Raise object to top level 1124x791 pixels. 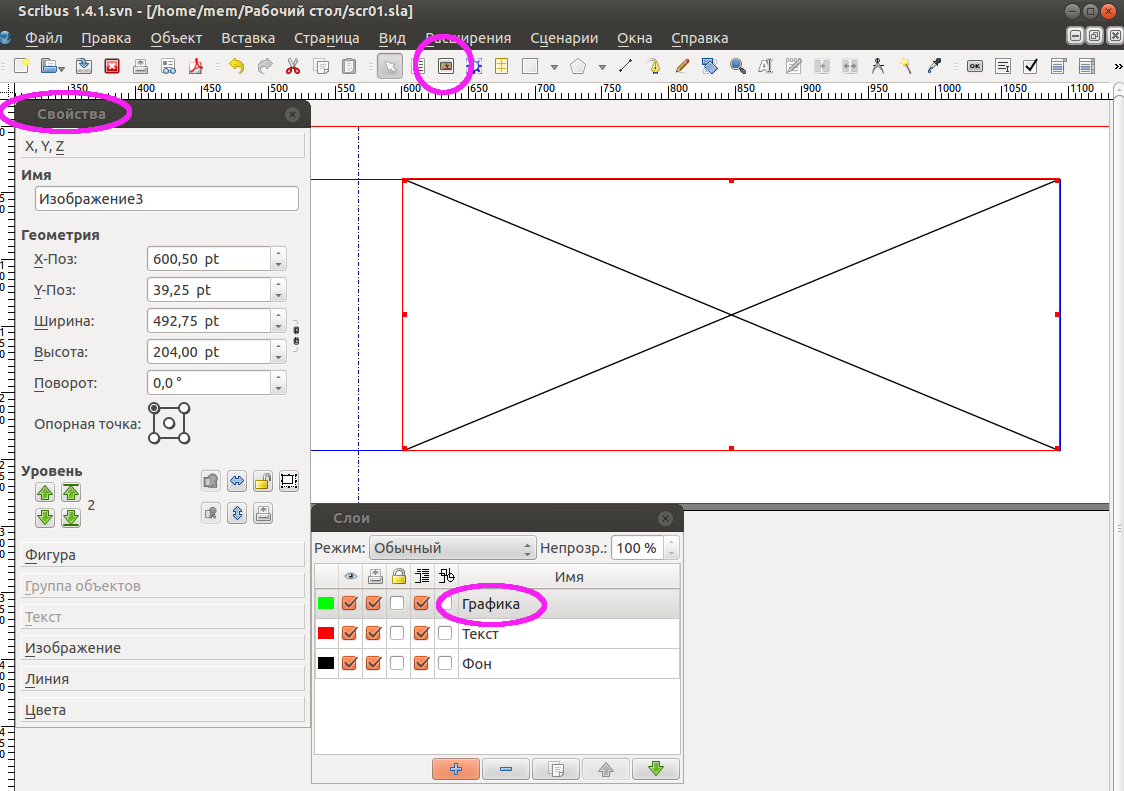[71, 492]
